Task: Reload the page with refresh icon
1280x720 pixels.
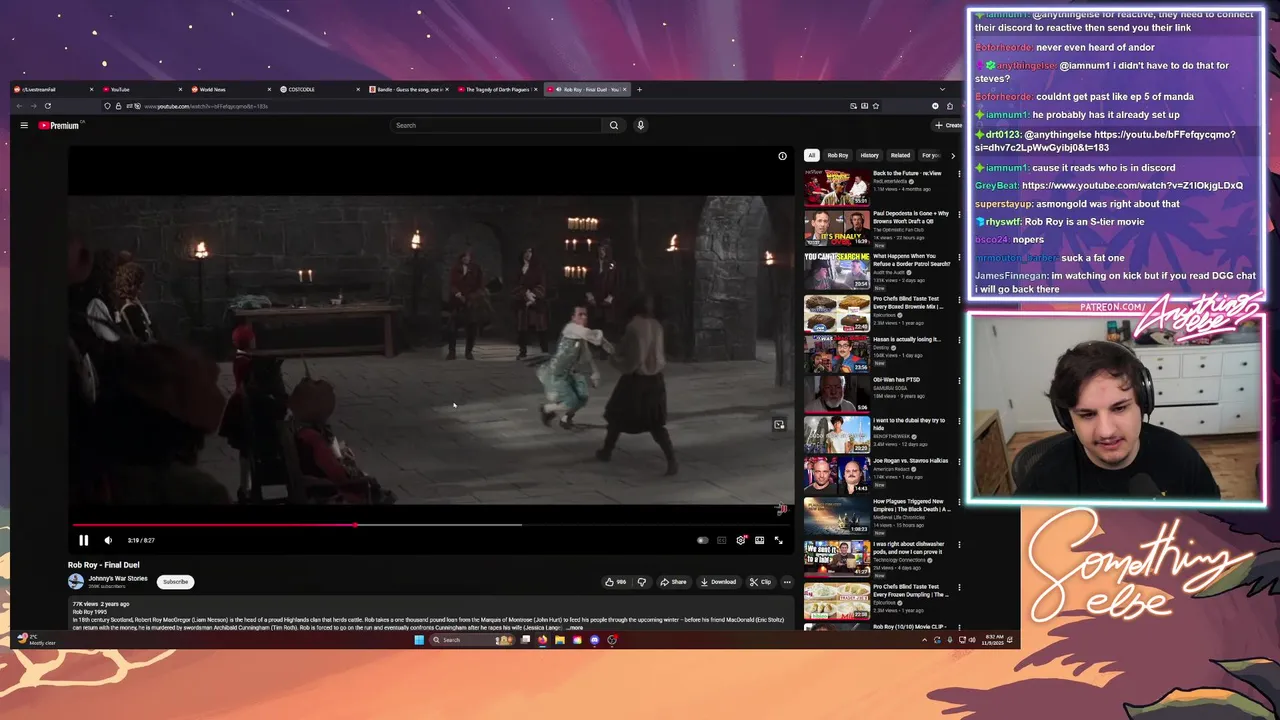Action: [47, 106]
